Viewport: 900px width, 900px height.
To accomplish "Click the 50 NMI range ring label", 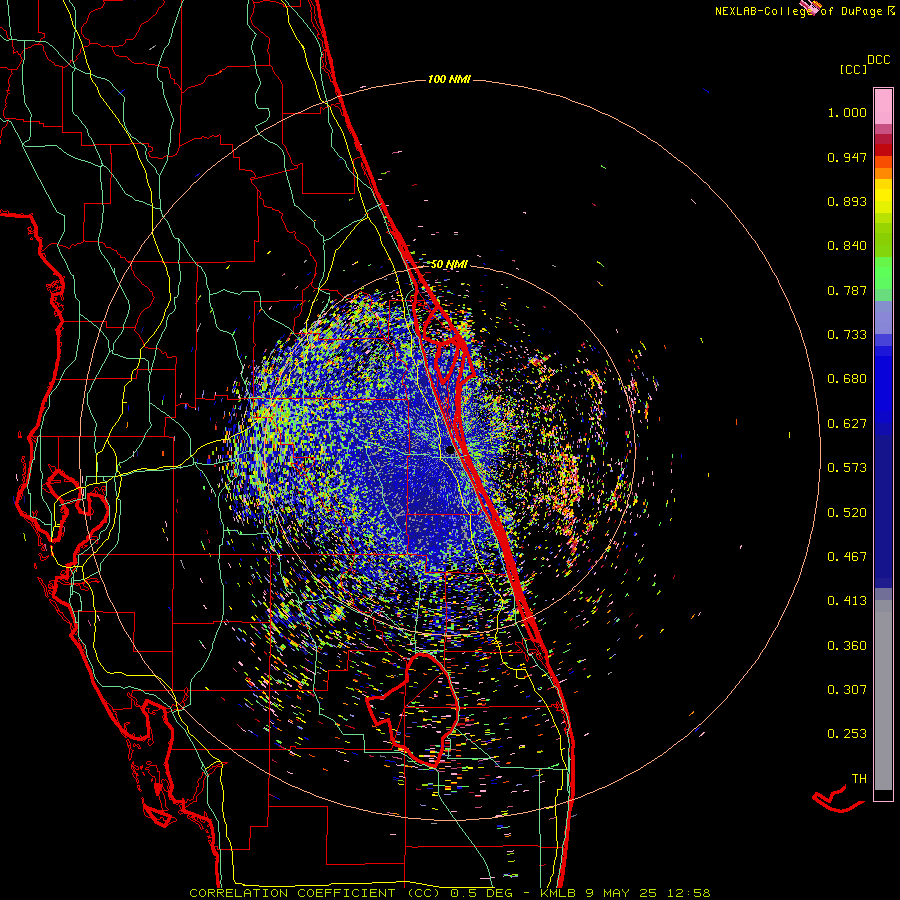I will point(449,264).
